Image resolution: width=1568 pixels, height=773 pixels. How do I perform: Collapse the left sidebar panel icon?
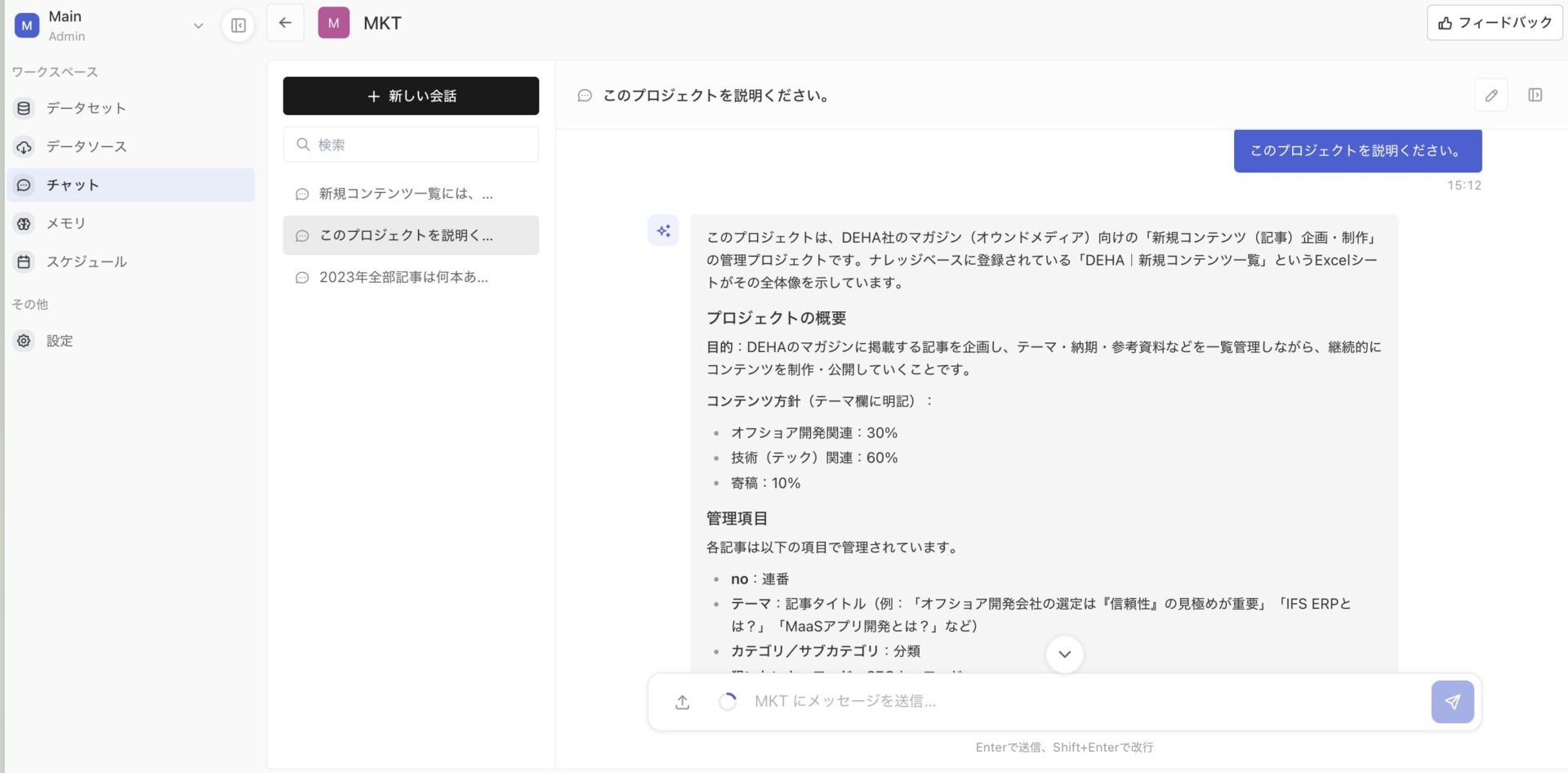coord(238,25)
